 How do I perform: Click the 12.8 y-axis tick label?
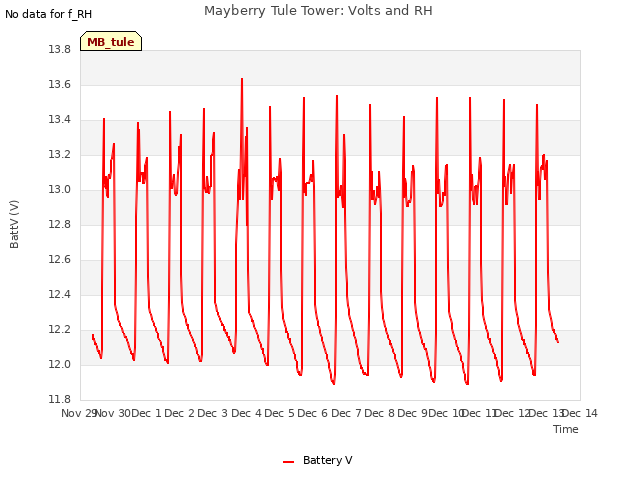[x=60, y=224]
